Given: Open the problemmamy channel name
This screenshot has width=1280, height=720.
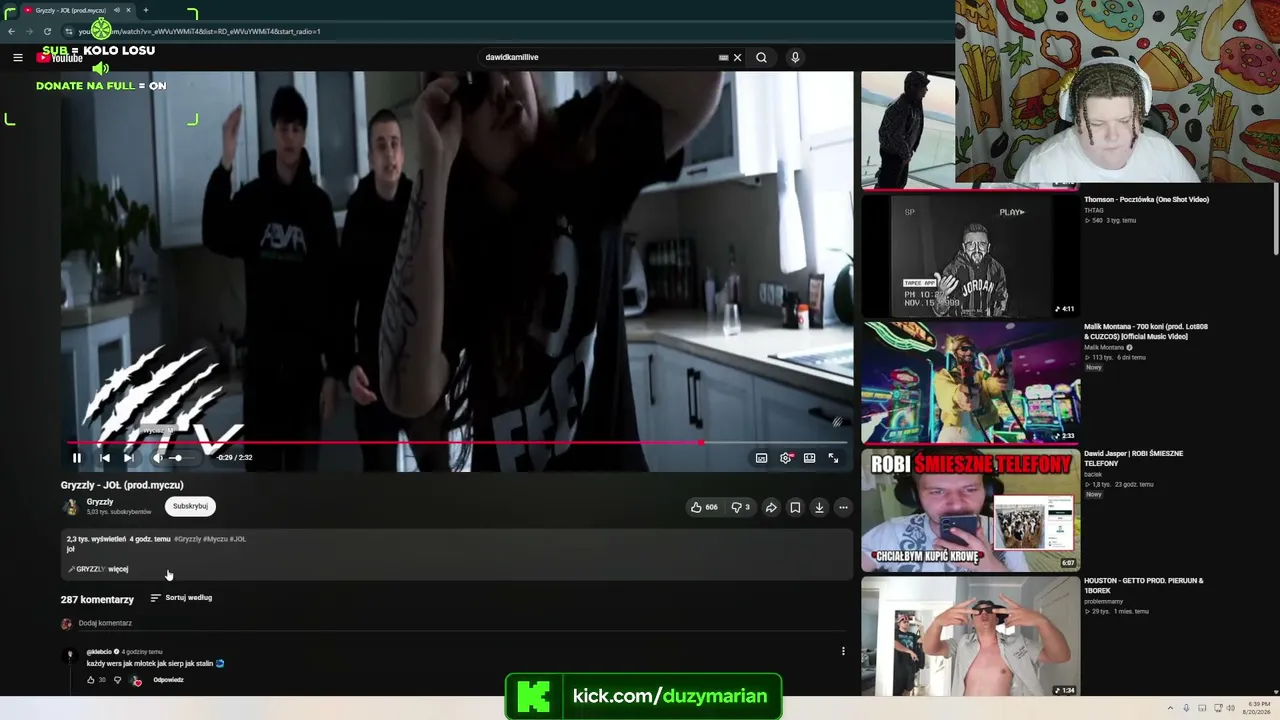Looking at the screenshot, I should (1105, 601).
